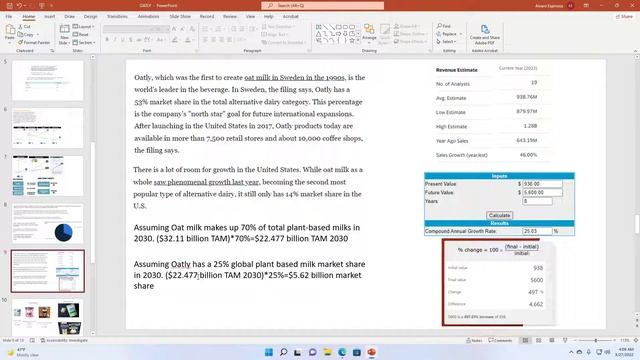Open the Select dropdown in Editing

tap(446, 41)
